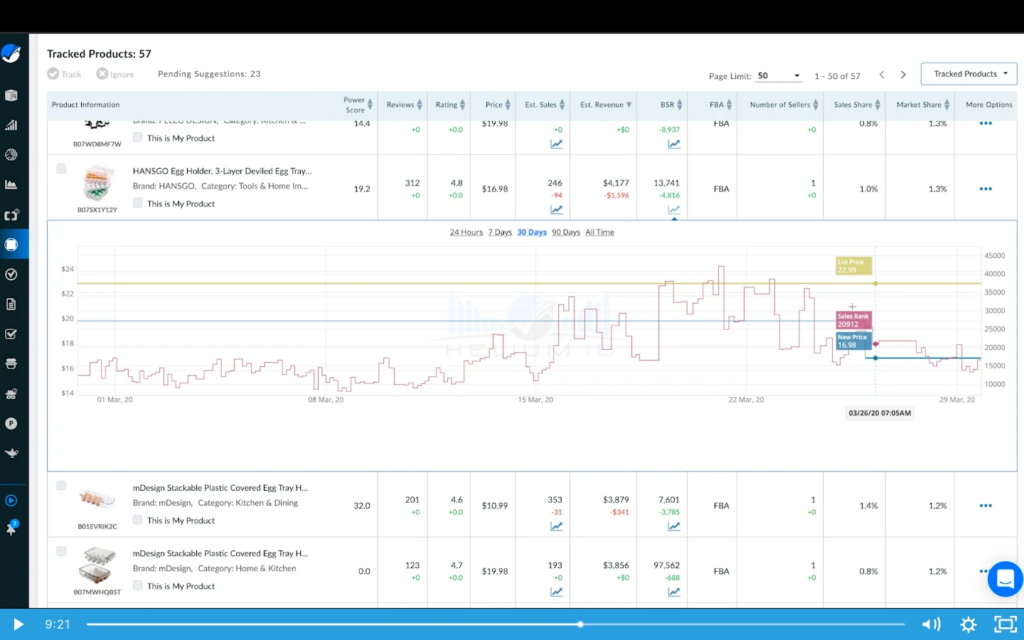Expand the Tracked Products dropdown
This screenshot has height=640, width=1024.
pyautogui.click(x=967, y=73)
